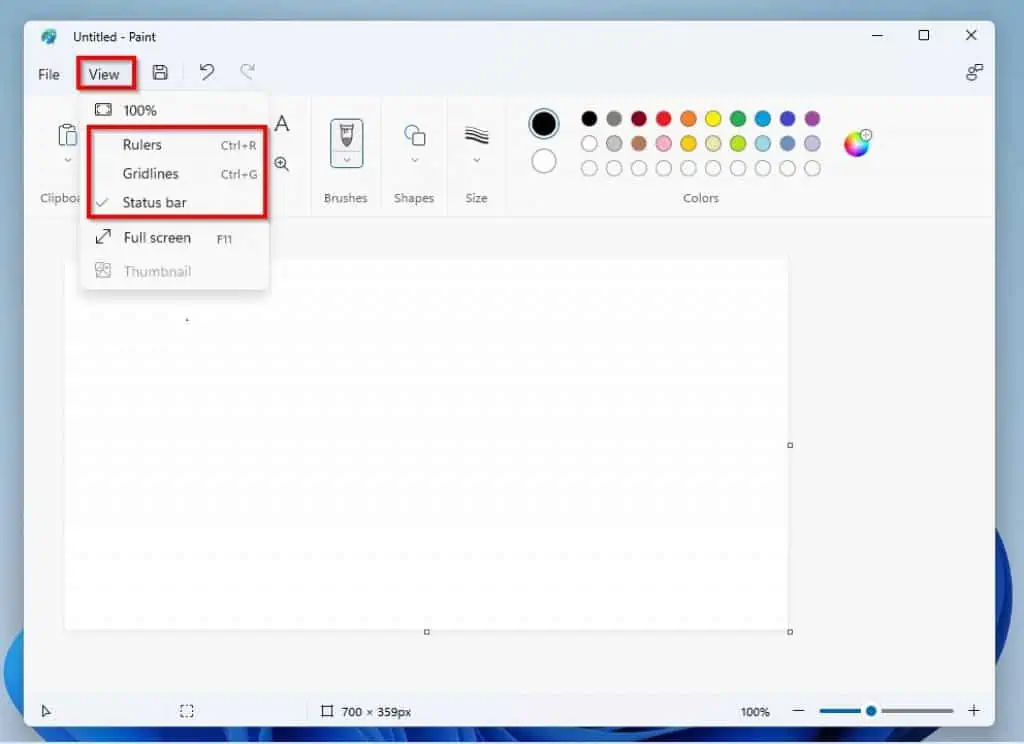Enable Gridlines in the View menu
1024x744 pixels.
pos(150,173)
